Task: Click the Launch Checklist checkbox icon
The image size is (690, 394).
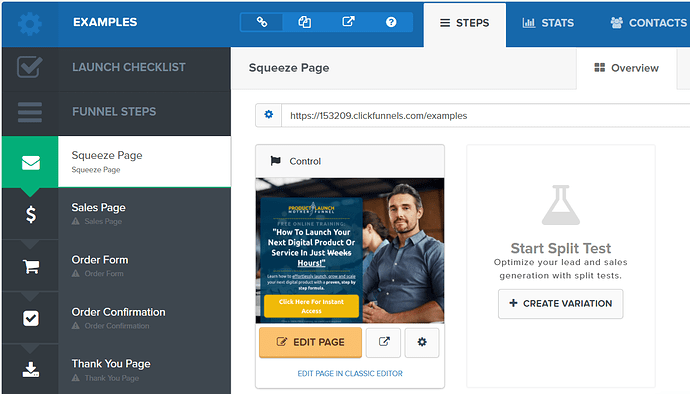Action: click(x=30, y=67)
